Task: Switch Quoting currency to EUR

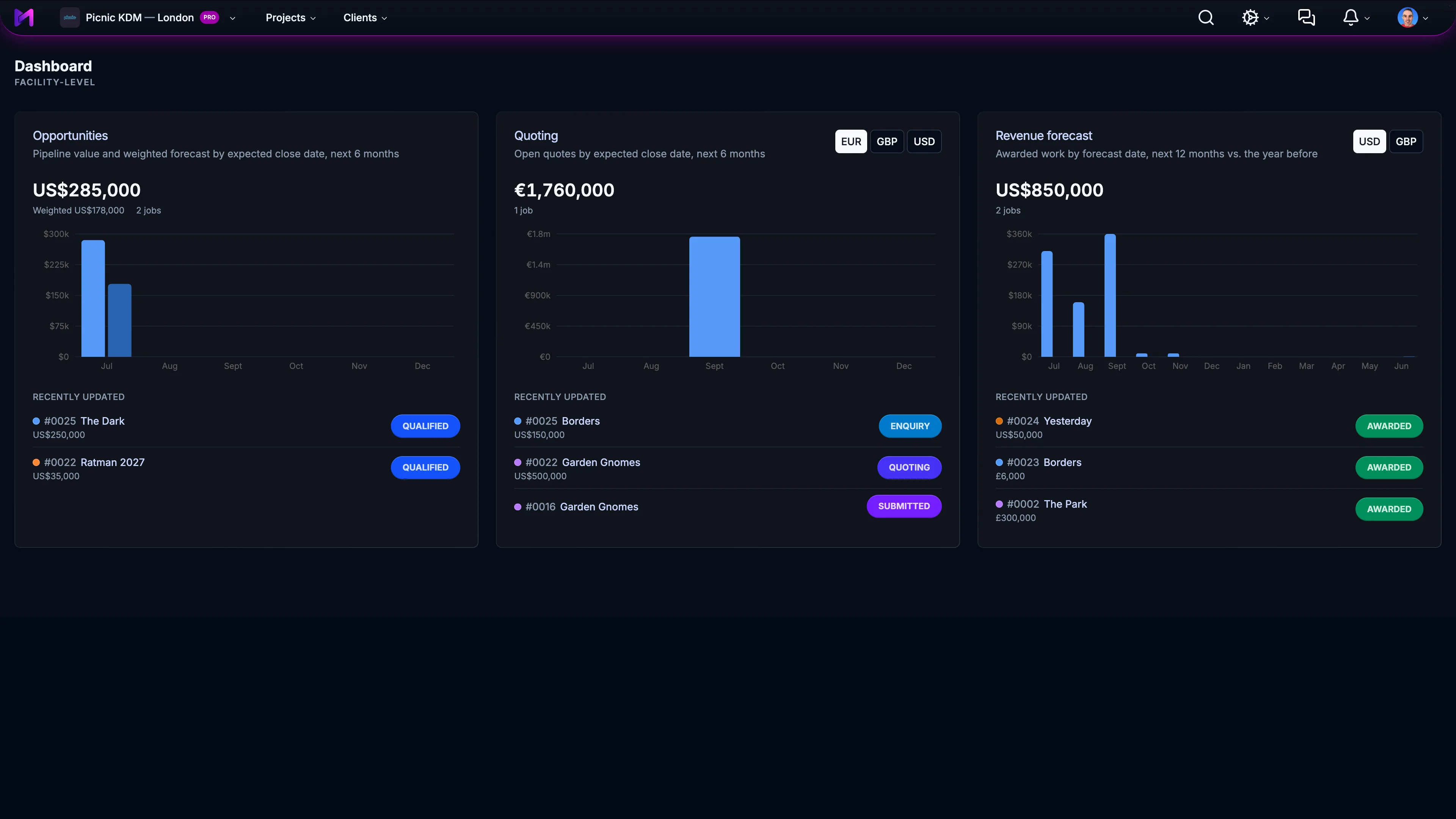Action: tap(850, 141)
